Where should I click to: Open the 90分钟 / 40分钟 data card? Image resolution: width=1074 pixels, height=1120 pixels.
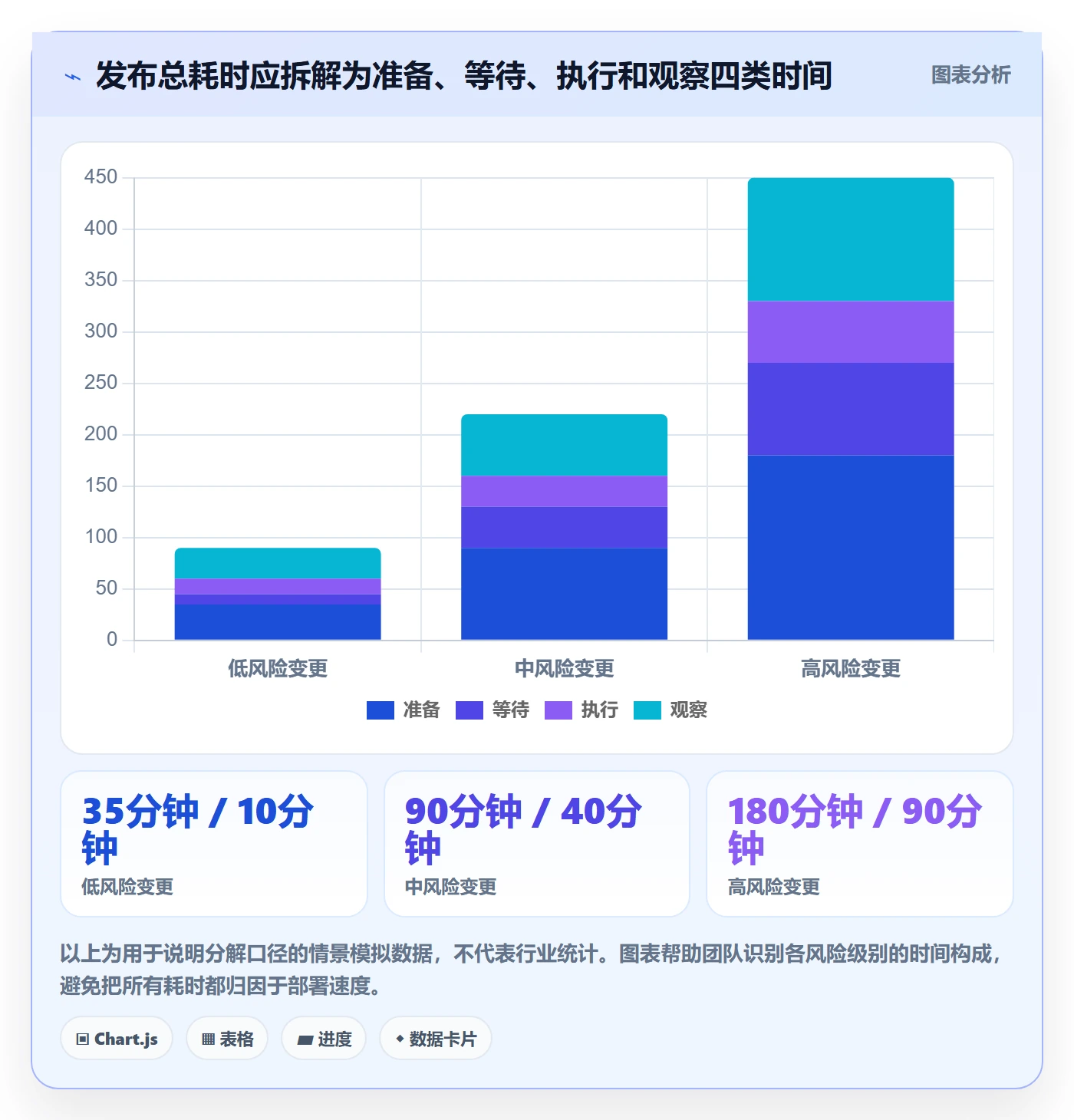[537, 844]
